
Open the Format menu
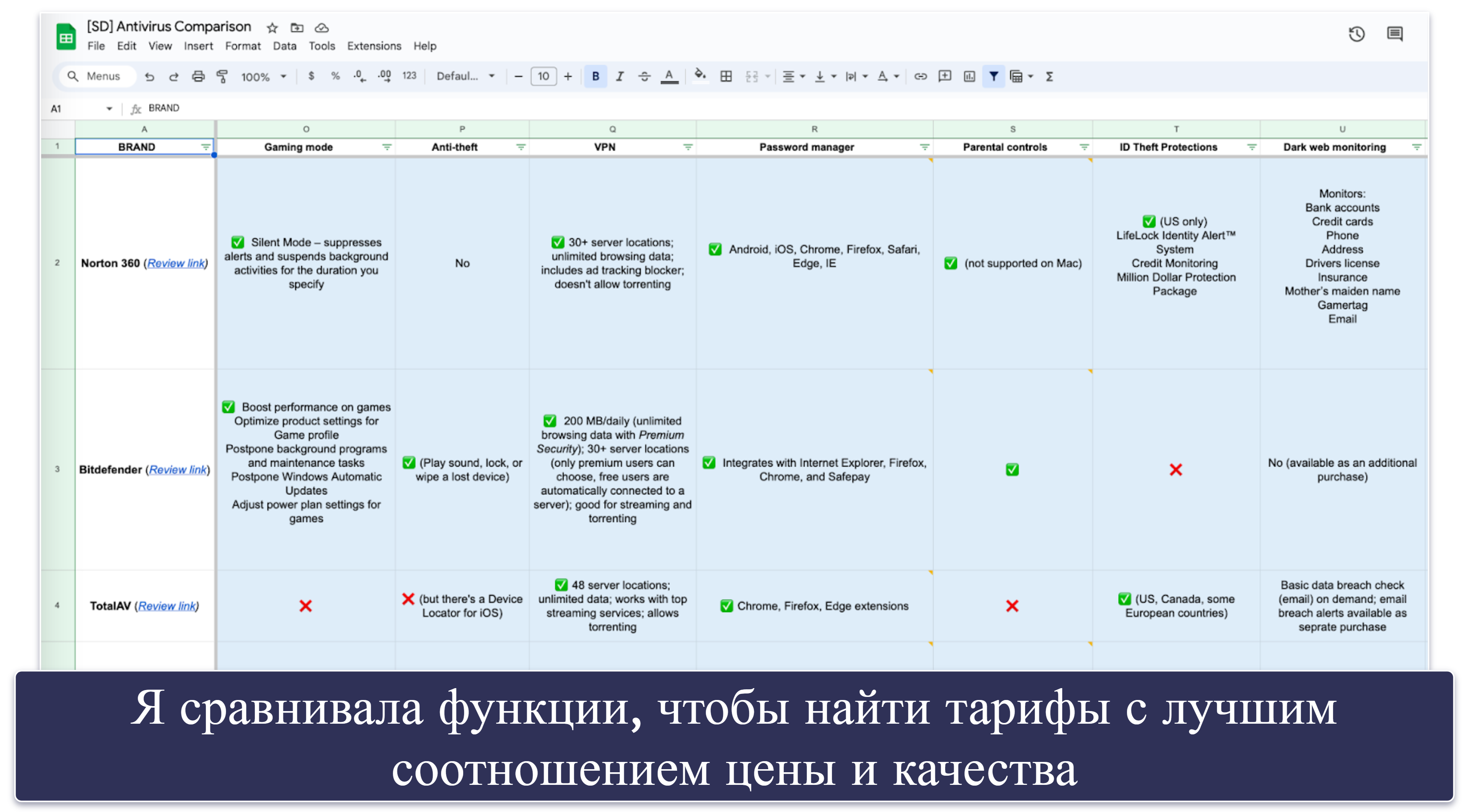point(243,46)
